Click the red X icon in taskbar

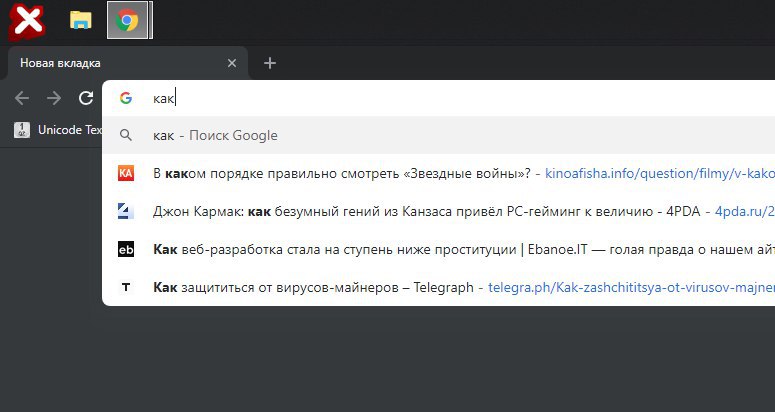(27, 20)
